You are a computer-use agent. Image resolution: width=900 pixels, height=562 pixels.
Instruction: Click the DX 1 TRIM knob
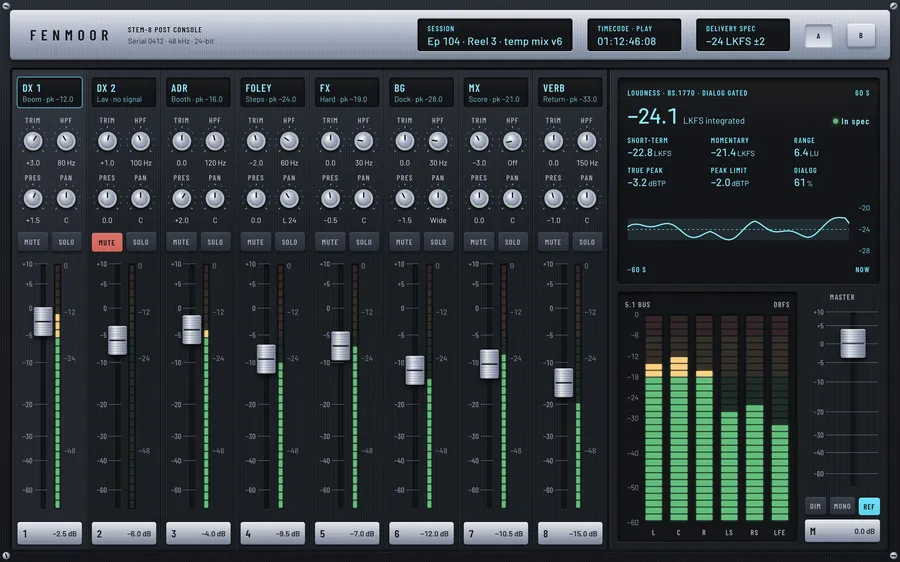coord(33,141)
